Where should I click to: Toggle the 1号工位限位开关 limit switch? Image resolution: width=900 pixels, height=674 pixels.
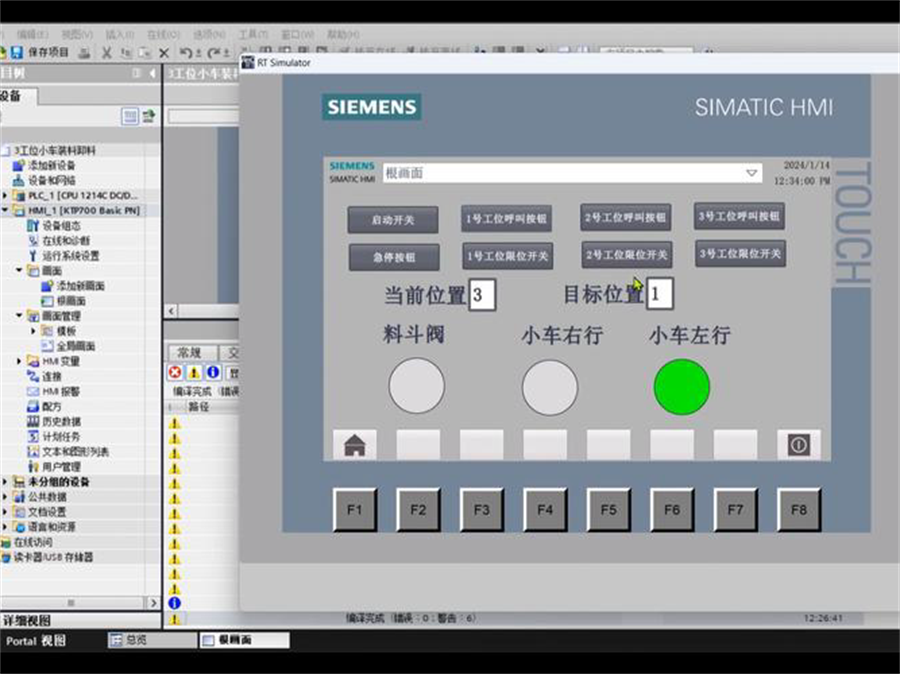pos(507,256)
